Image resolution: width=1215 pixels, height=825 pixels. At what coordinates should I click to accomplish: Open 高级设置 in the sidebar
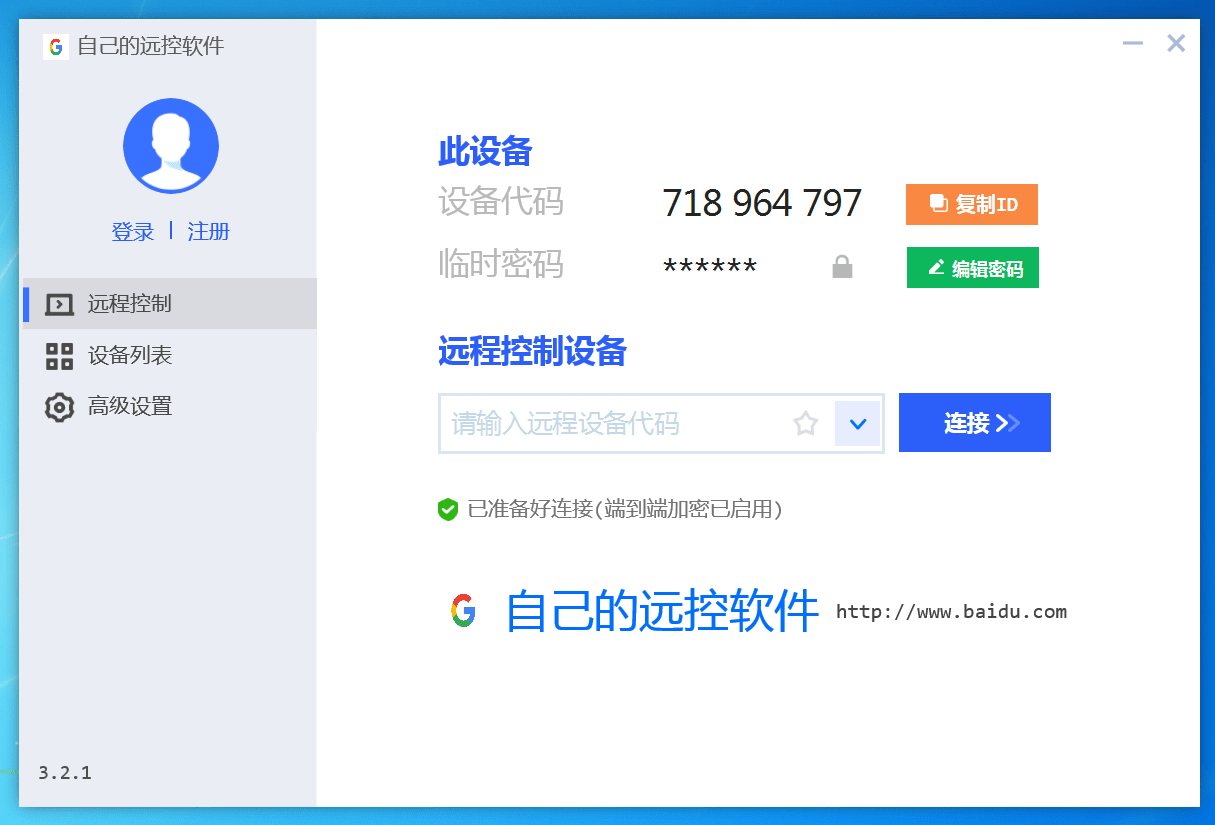[168, 406]
